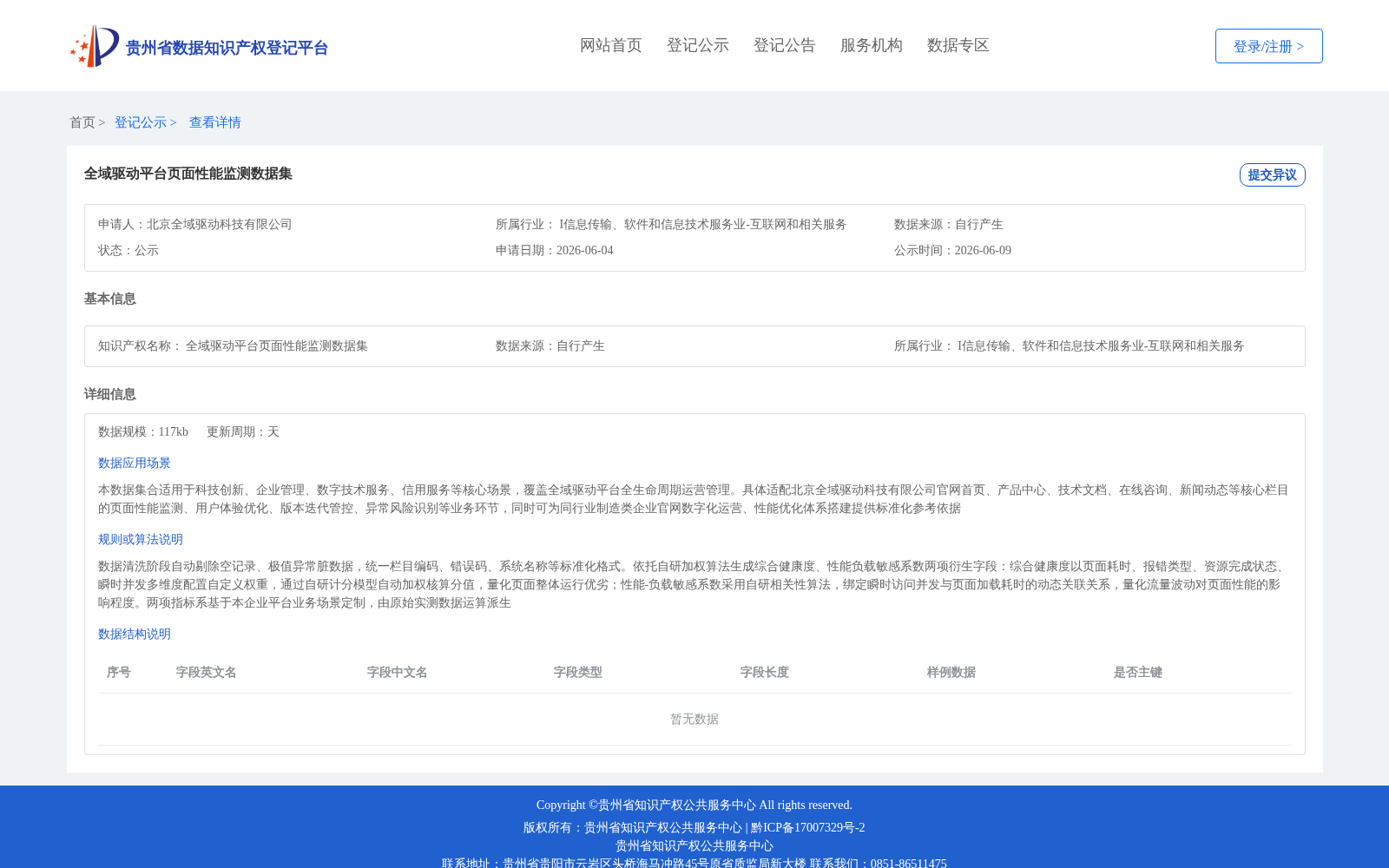
Task: Click the 公示时间：2026-06-09 text
Action: click(952, 250)
